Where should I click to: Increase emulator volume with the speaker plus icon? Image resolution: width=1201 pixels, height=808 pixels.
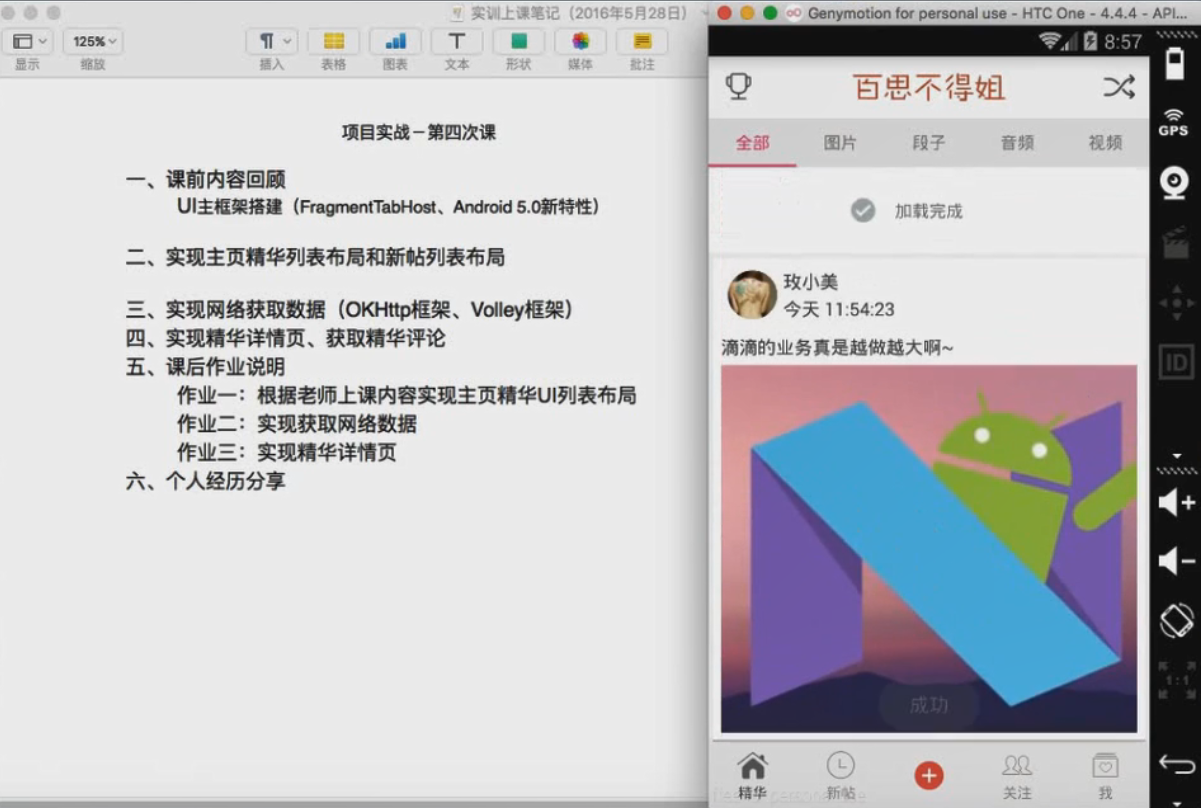[x=1176, y=503]
